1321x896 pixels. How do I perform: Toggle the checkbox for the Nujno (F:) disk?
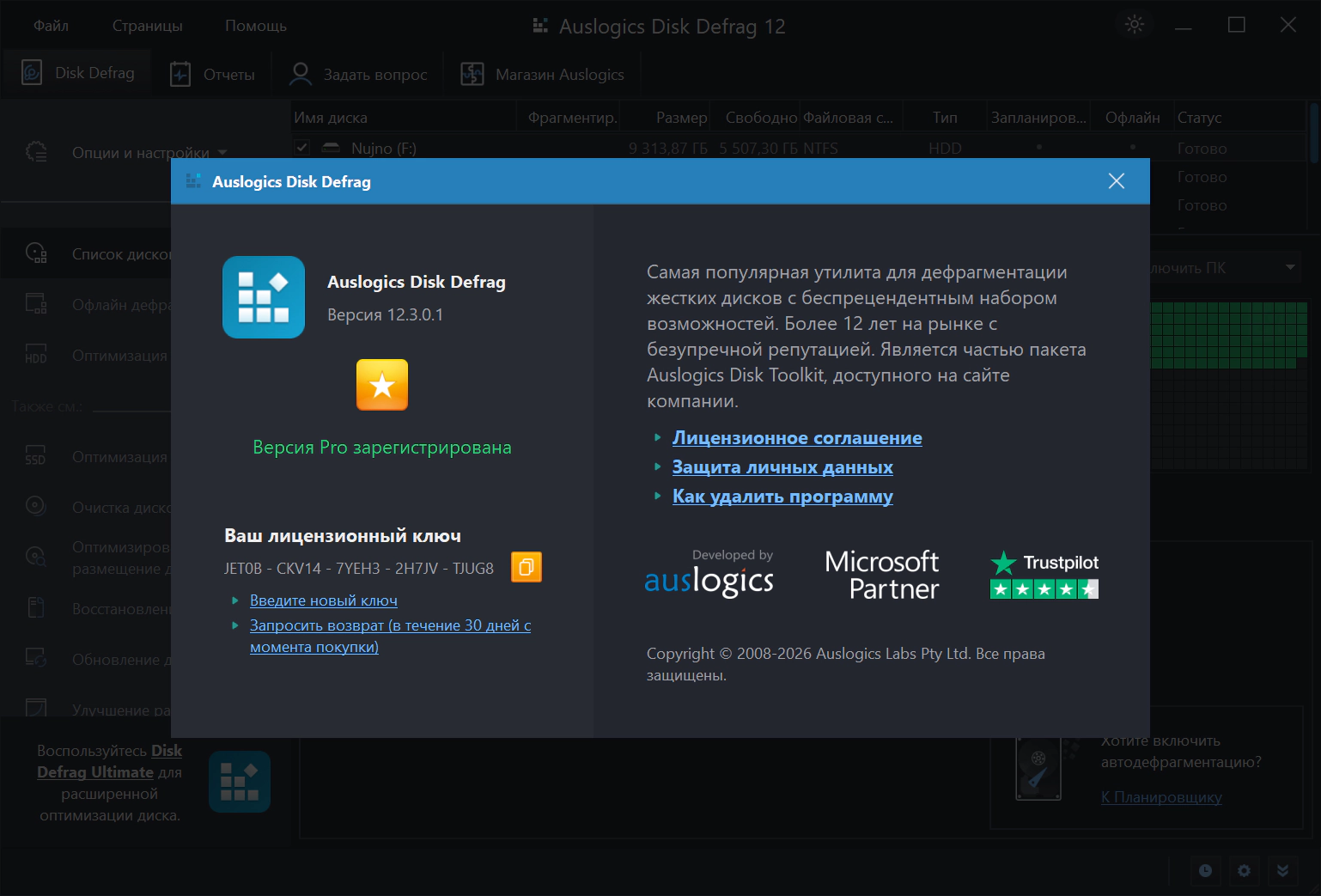302,148
